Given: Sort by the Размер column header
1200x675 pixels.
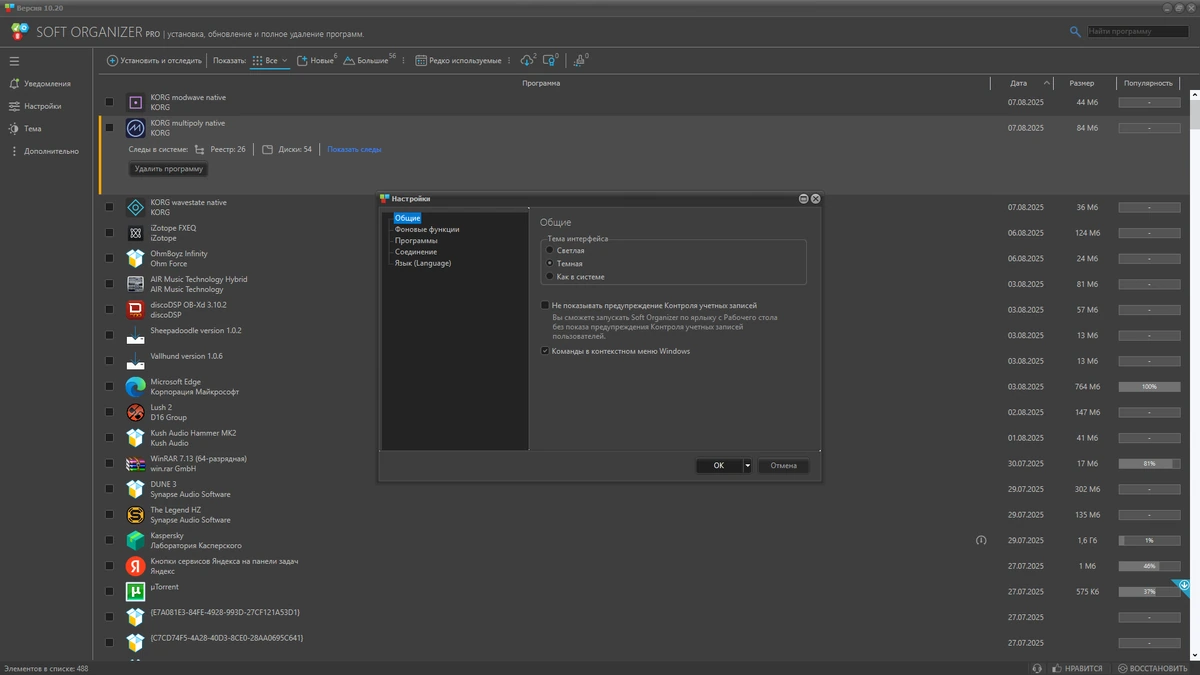Looking at the screenshot, I should pos(1081,83).
